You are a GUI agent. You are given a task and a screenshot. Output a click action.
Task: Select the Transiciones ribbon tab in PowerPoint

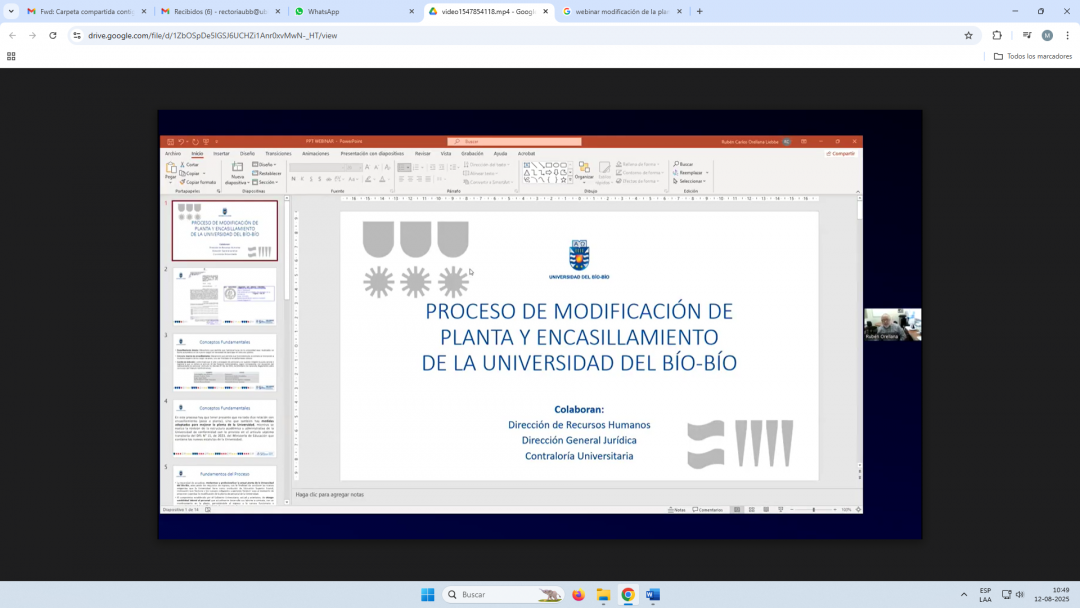click(x=278, y=154)
